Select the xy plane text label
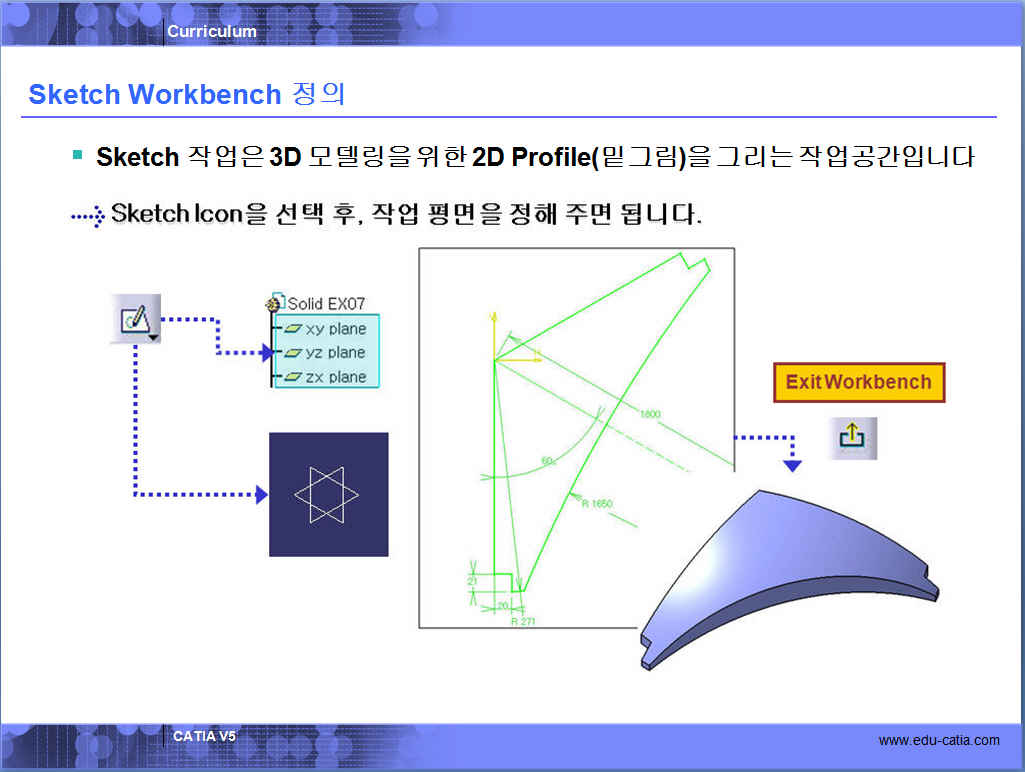 coord(336,329)
